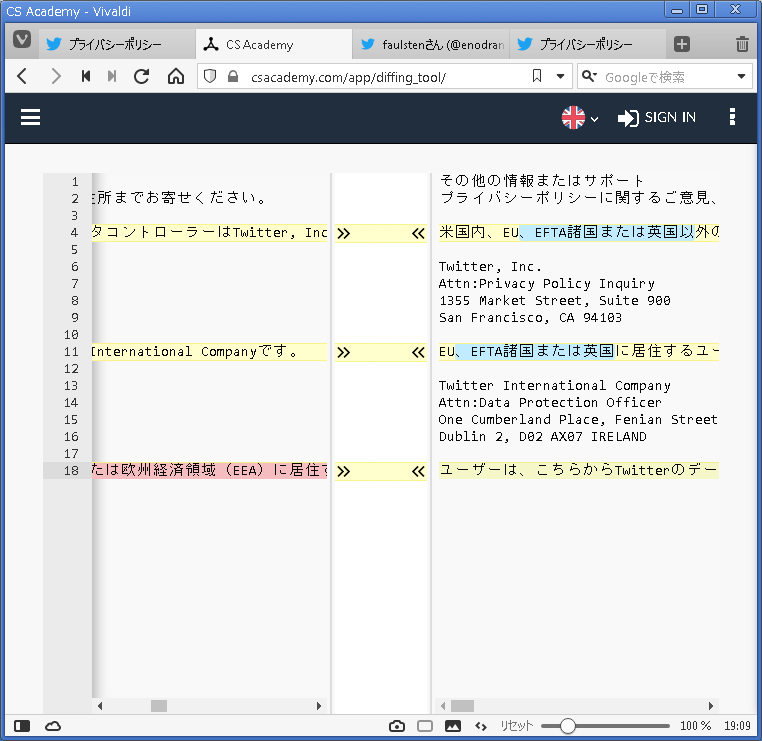Adjust the page zoom slider

pyautogui.click(x=605, y=726)
